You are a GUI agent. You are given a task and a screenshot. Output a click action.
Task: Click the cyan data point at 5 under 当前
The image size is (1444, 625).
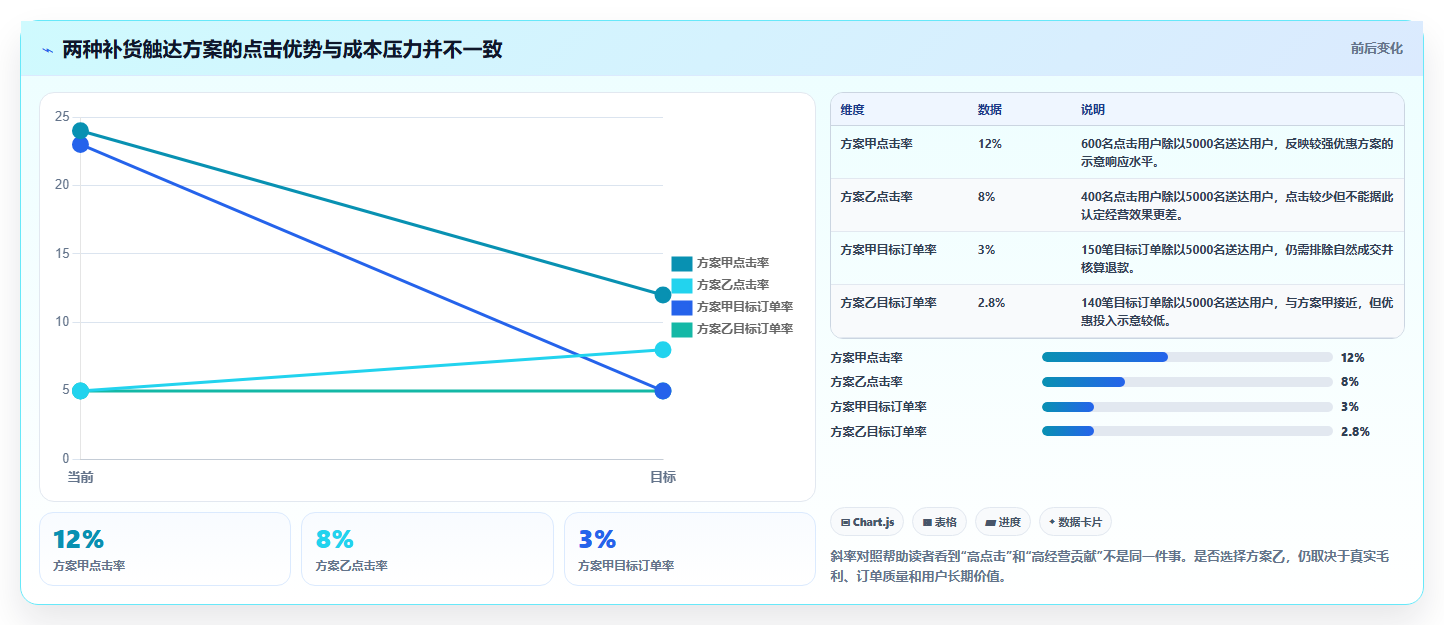tap(81, 391)
